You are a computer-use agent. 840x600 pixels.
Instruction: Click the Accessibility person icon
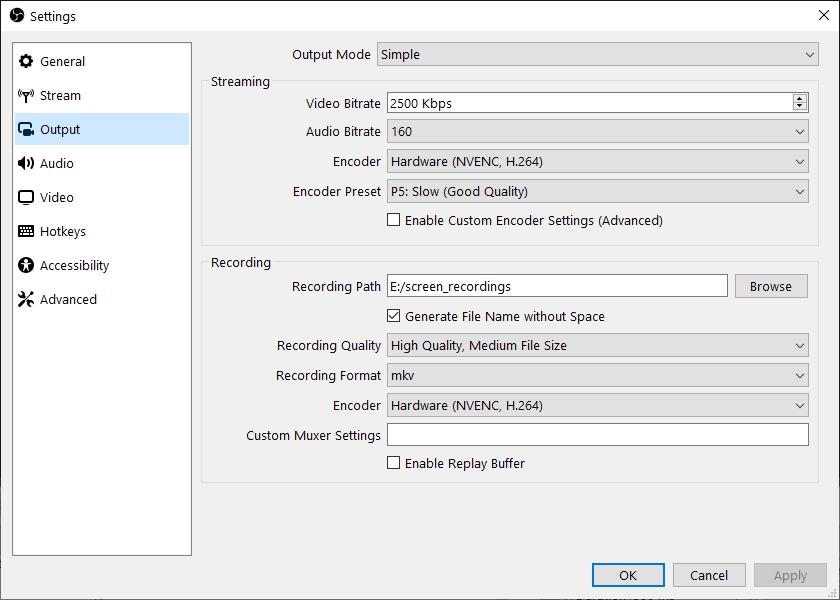(x=26, y=265)
